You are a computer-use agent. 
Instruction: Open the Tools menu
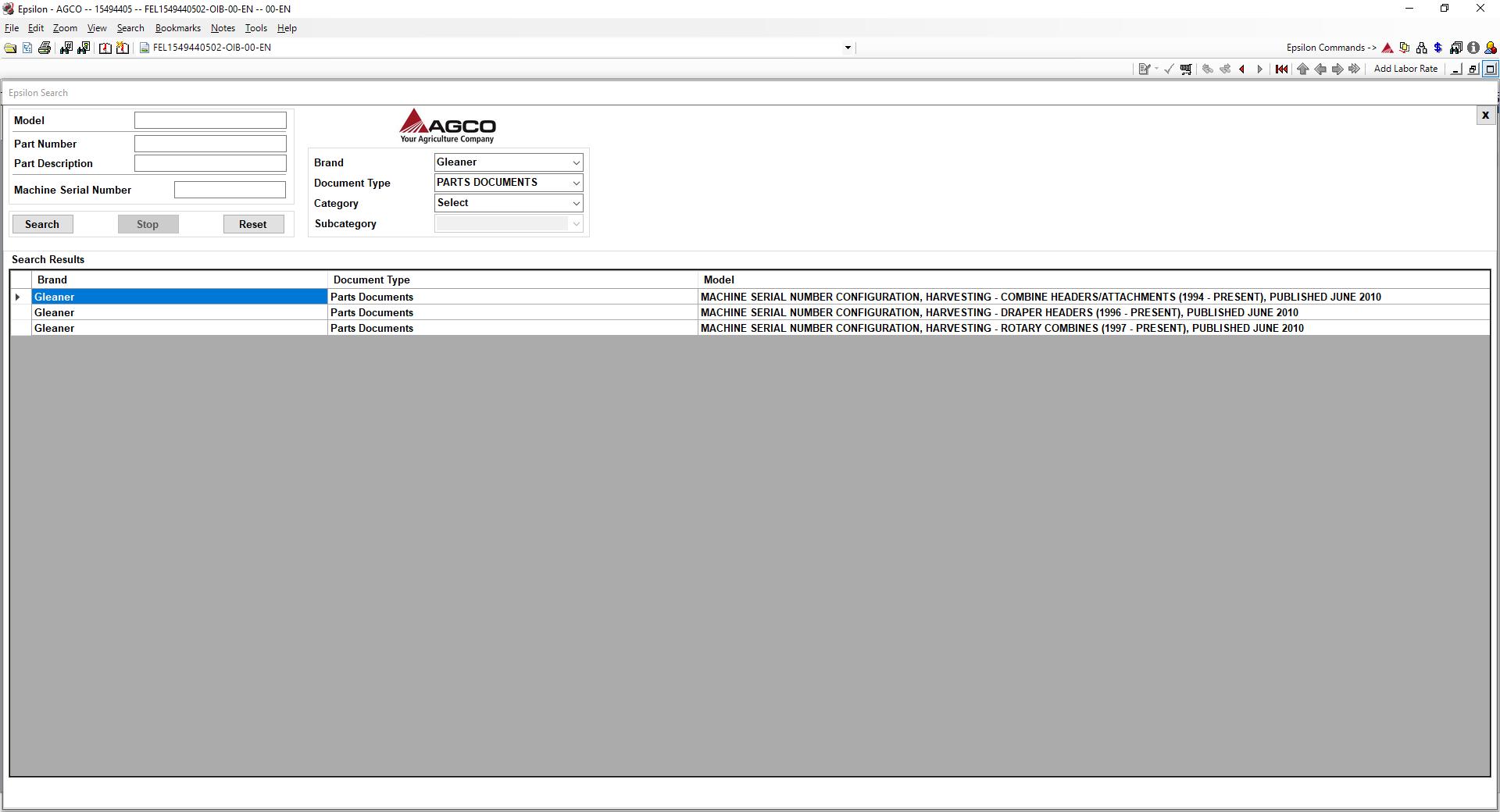click(255, 28)
